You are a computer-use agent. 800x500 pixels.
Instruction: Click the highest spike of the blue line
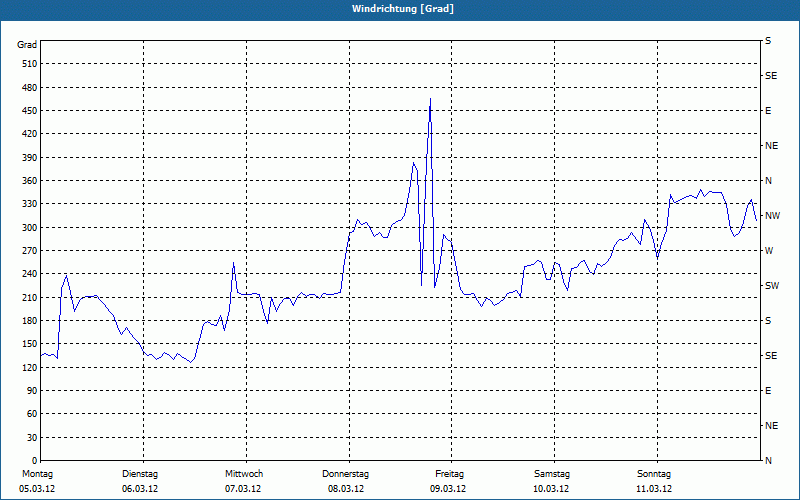click(x=431, y=99)
